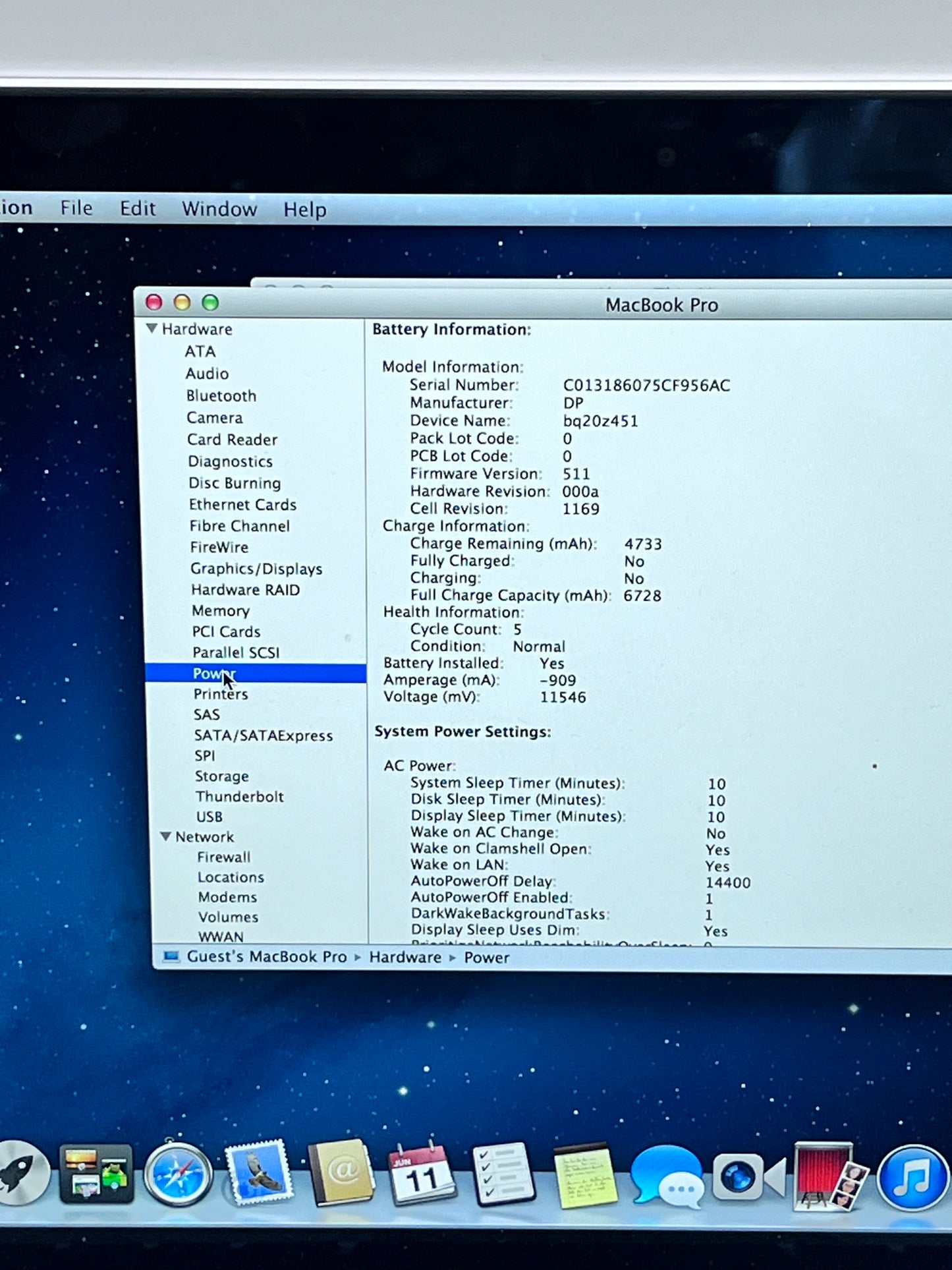Select Modems under Network
The width and height of the screenshot is (952, 1270).
pyautogui.click(x=228, y=897)
